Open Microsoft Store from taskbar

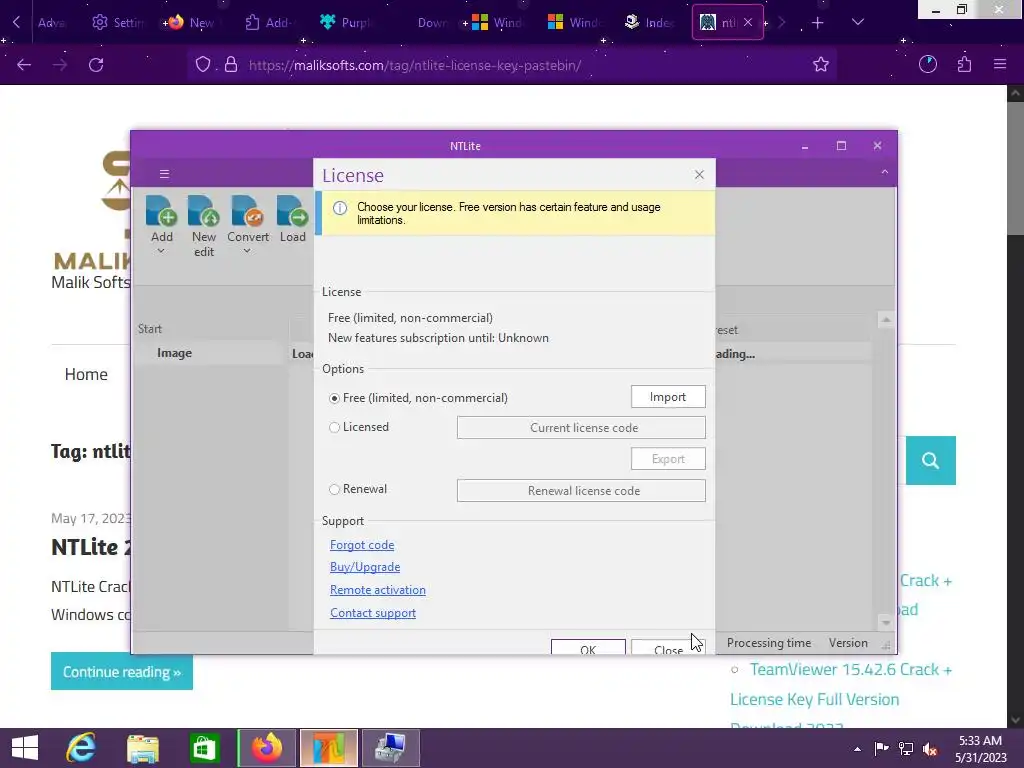click(x=204, y=748)
